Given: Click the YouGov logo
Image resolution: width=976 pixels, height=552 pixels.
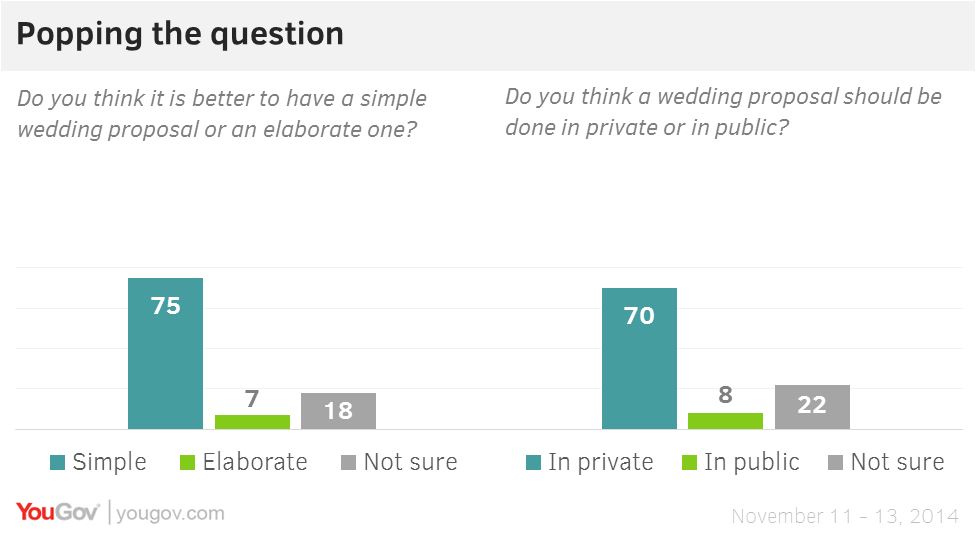Looking at the screenshot, I should coord(57,512).
